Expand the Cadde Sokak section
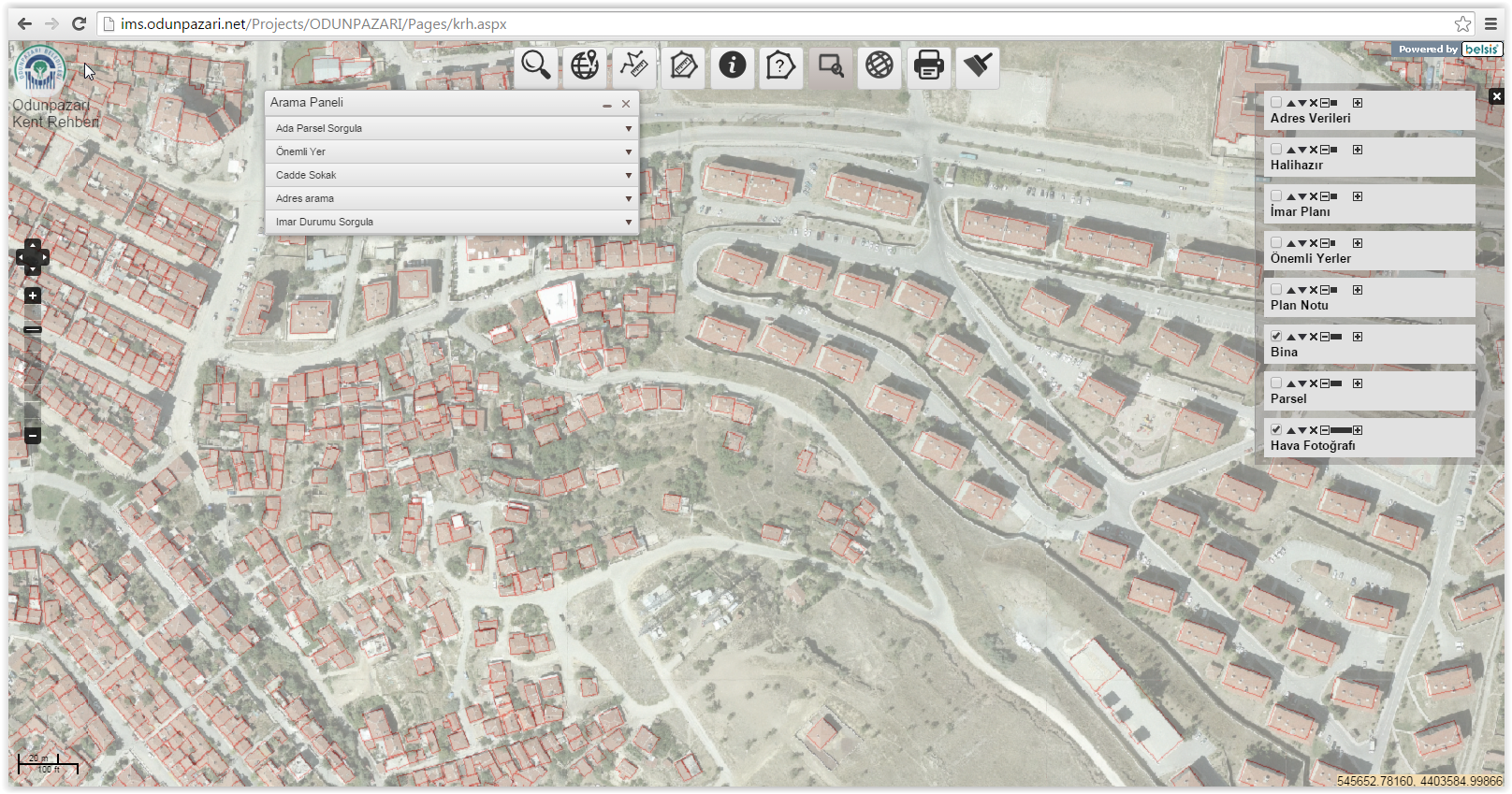Viewport: 1512px width, 794px height. (452, 175)
